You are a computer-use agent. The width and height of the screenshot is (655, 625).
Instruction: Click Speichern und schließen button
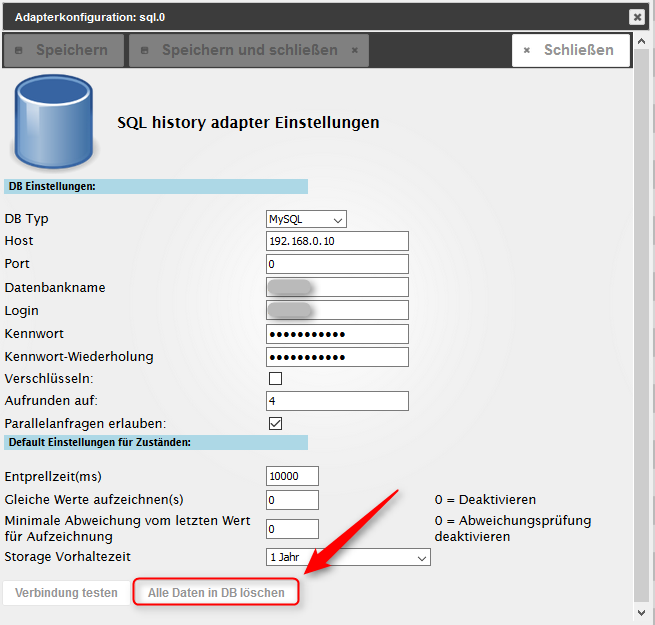click(x=249, y=50)
